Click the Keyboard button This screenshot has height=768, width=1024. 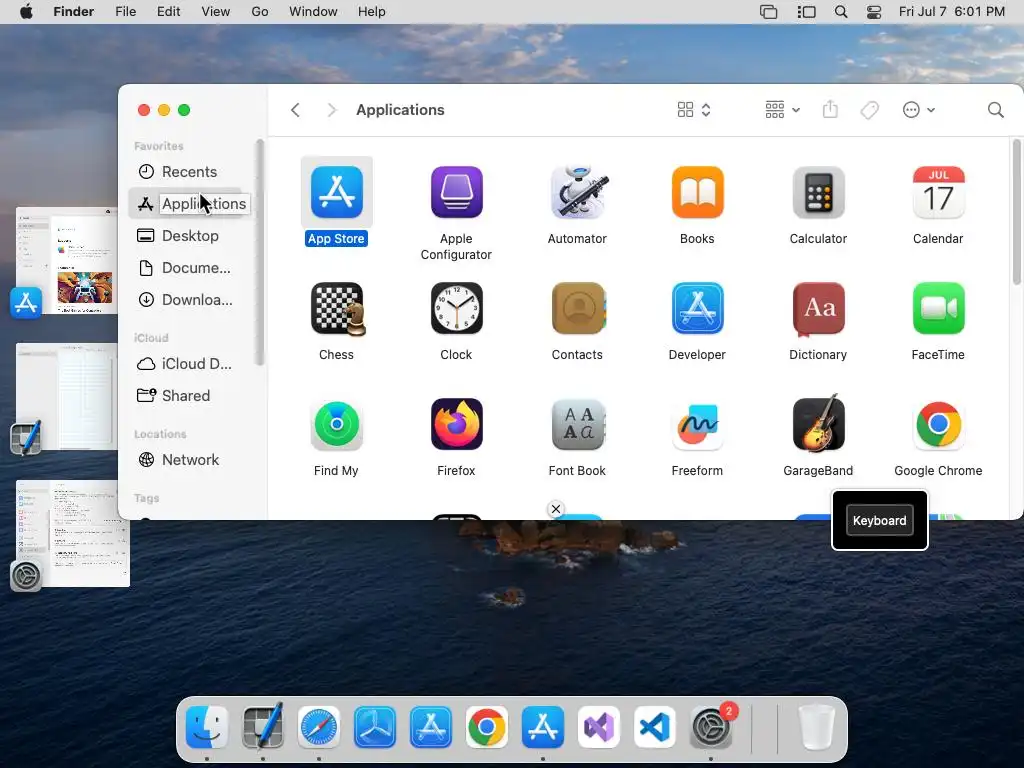[x=879, y=520]
